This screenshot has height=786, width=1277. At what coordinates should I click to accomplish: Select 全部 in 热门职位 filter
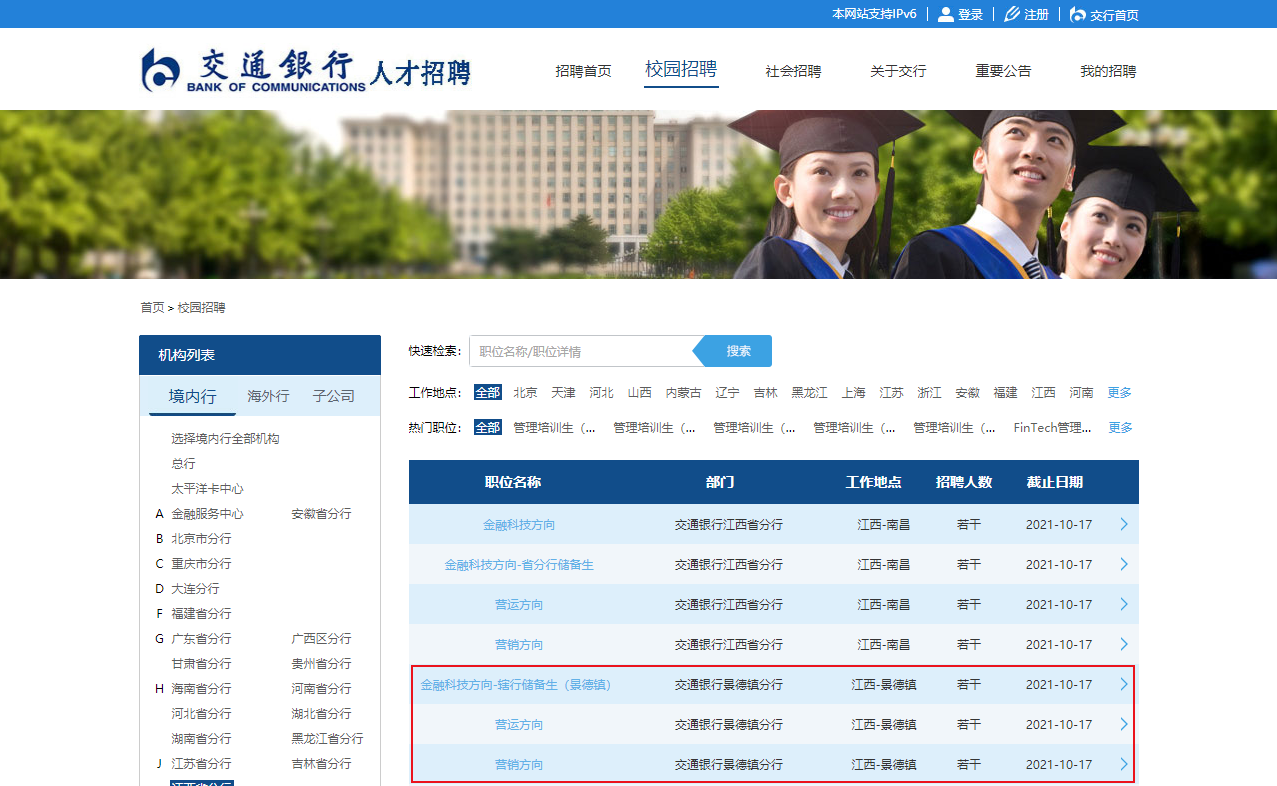pos(487,428)
